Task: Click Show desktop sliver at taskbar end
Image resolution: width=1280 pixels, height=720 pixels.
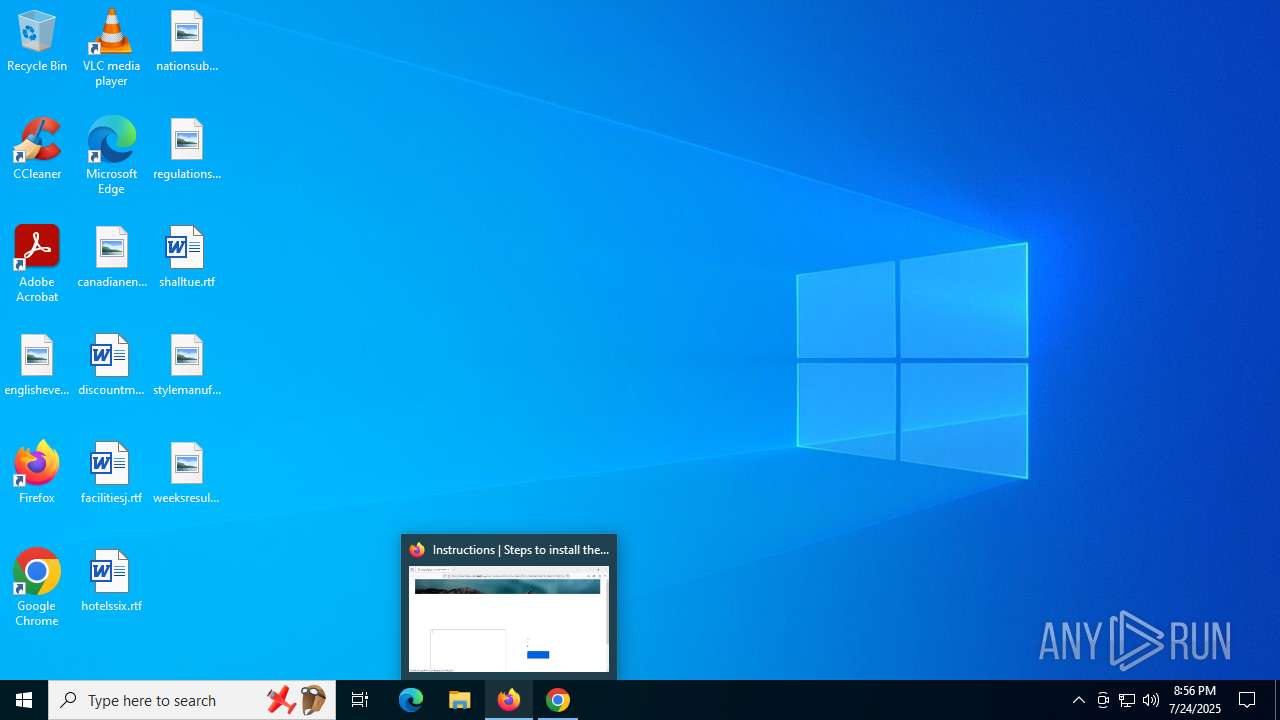Action: click(x=1277, y=700)
